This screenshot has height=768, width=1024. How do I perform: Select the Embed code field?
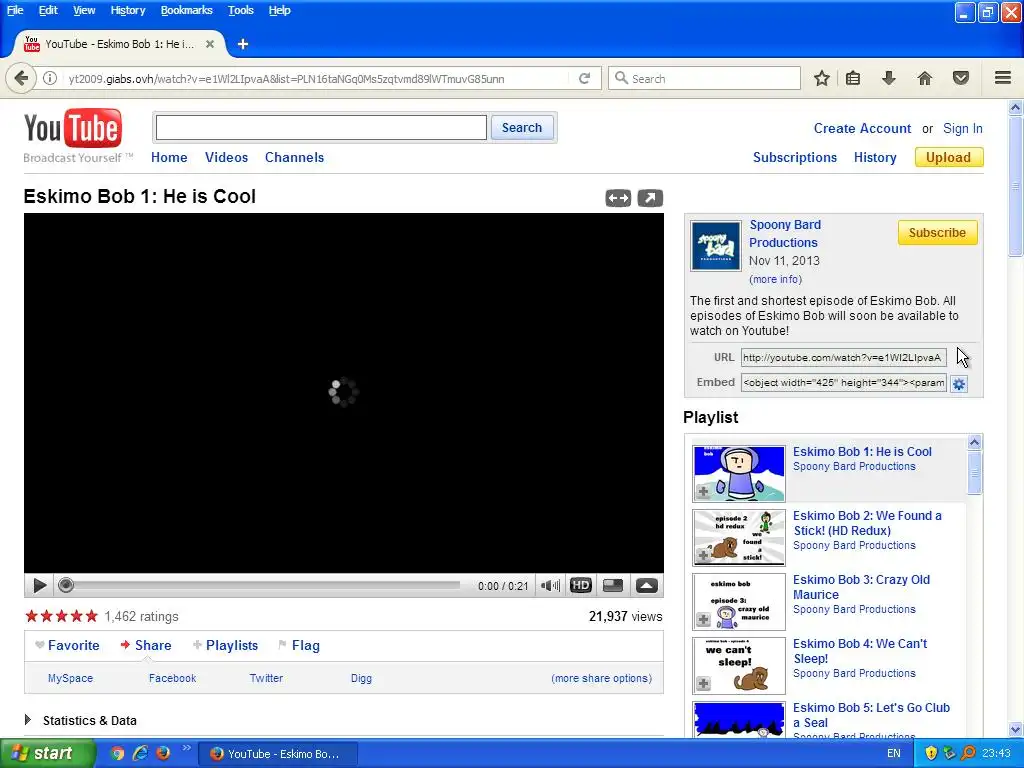(x=843, y=383)
